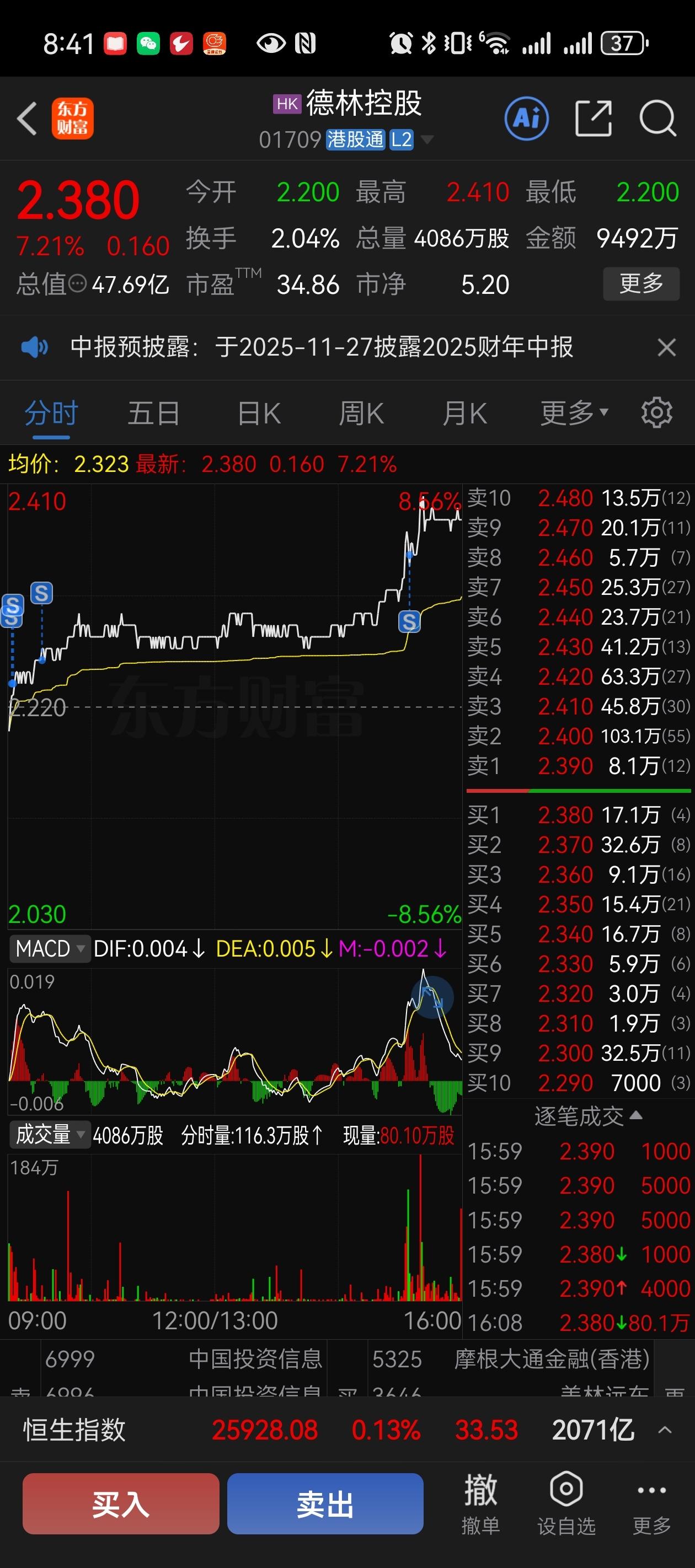This screenshot has width=695, height=1568.
Task: Tap the MACD histogram chart
Action: pyautogui.click(x=234, y=1041)
